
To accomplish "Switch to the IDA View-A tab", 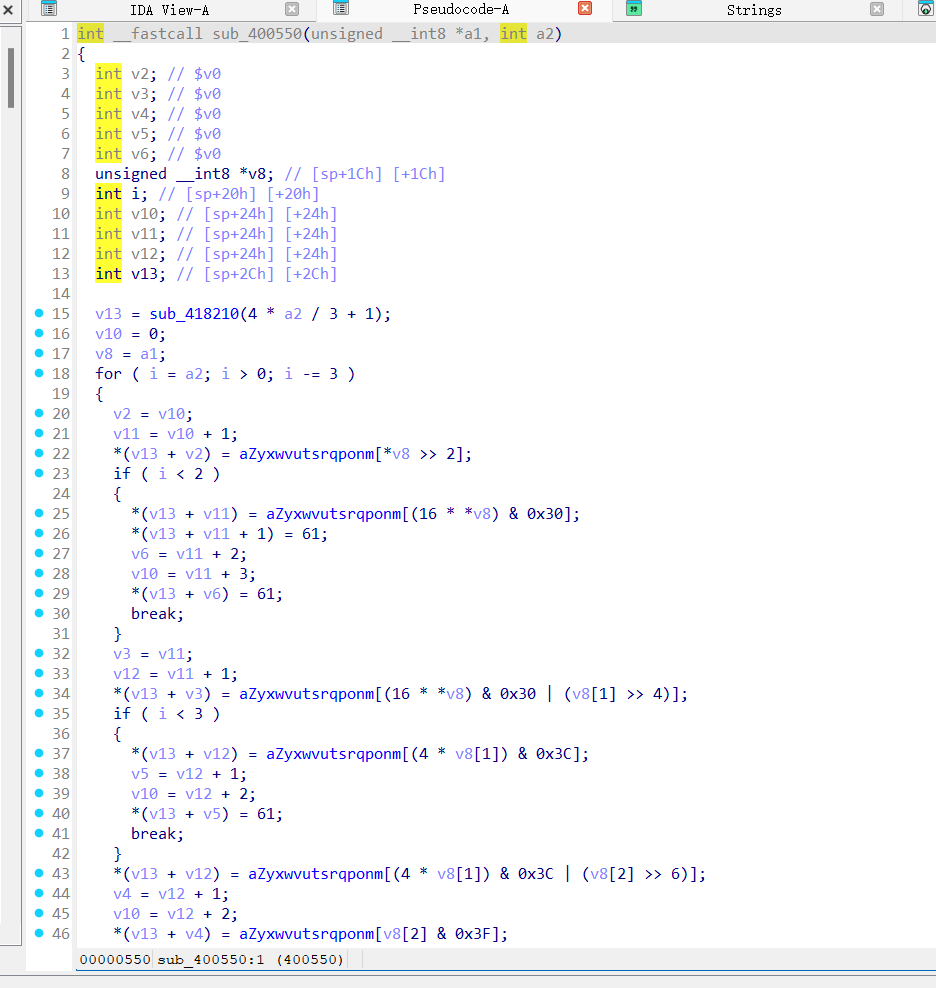I will click(x=169, y=10).
